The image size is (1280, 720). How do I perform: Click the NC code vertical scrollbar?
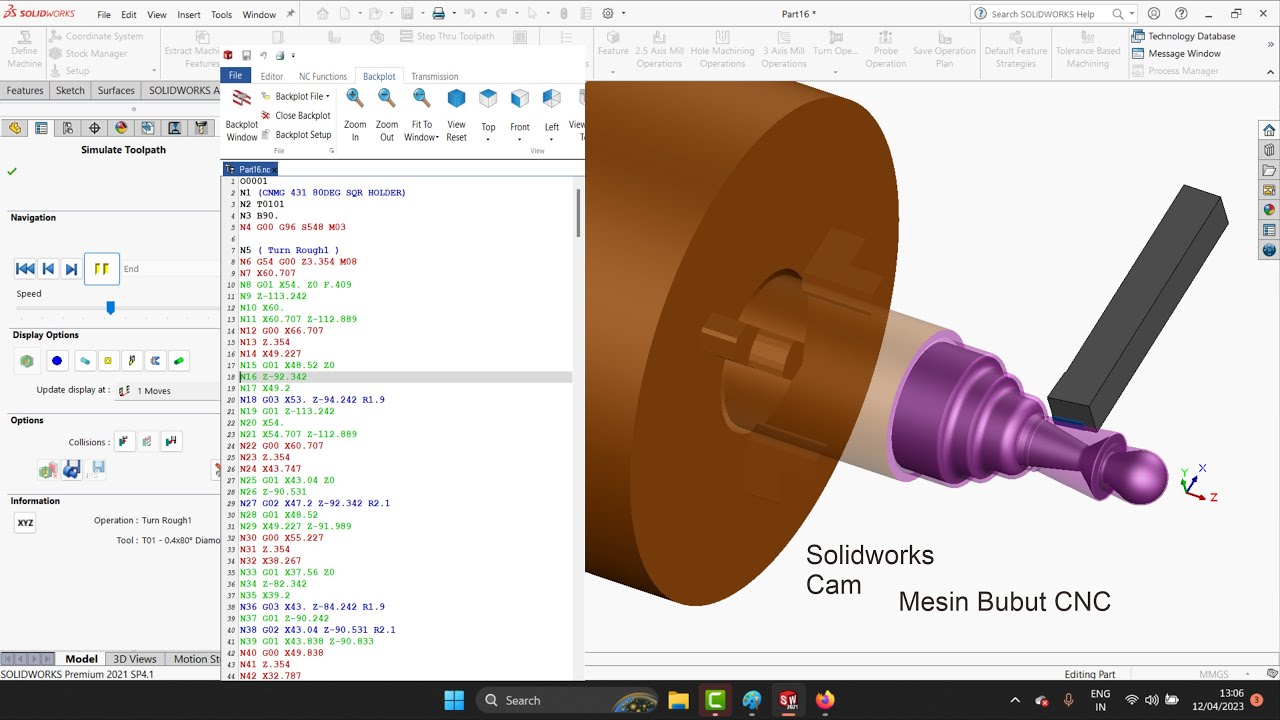(577, 212)
